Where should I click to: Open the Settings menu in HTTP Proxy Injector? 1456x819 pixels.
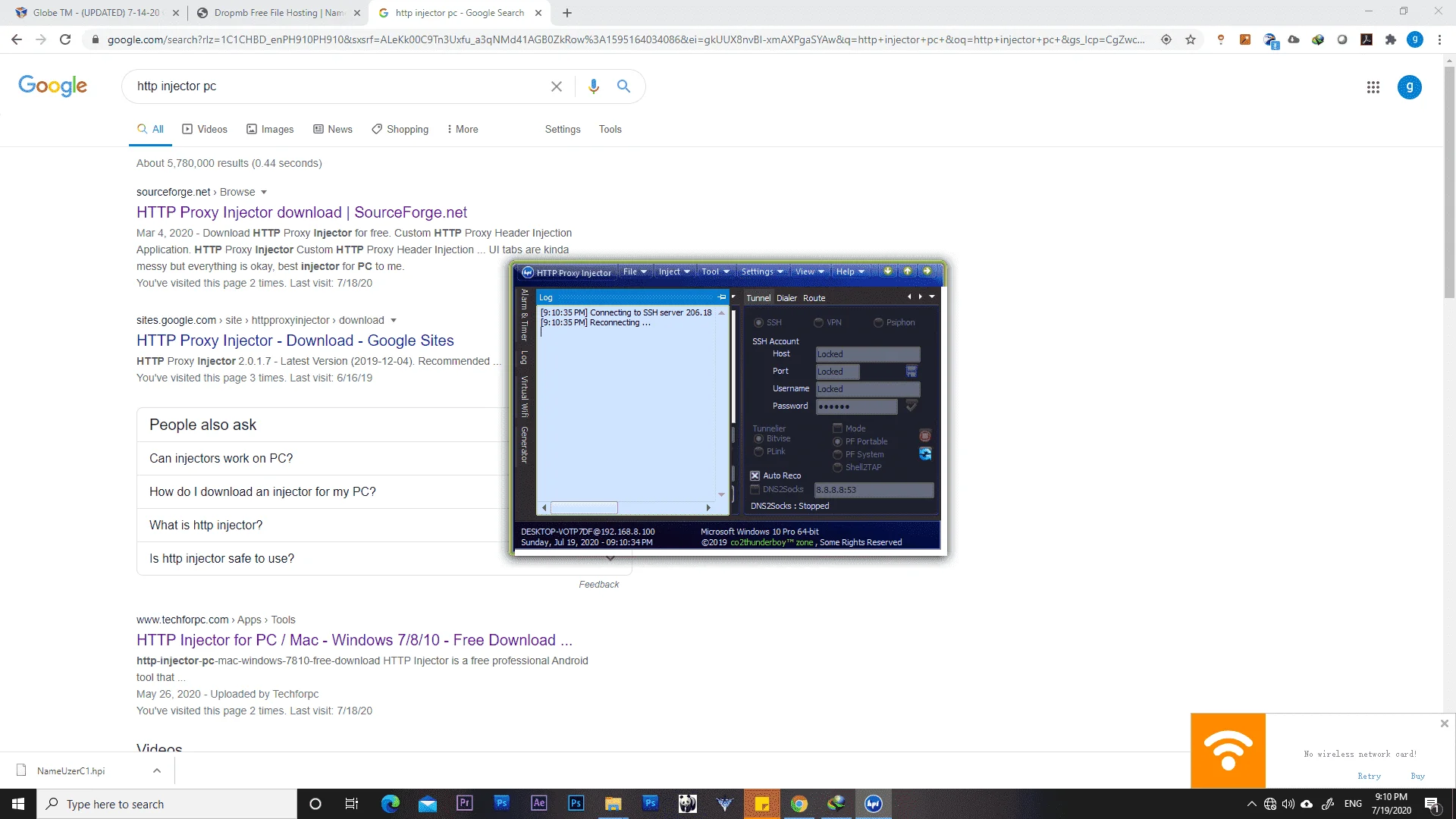click(762, 271)
